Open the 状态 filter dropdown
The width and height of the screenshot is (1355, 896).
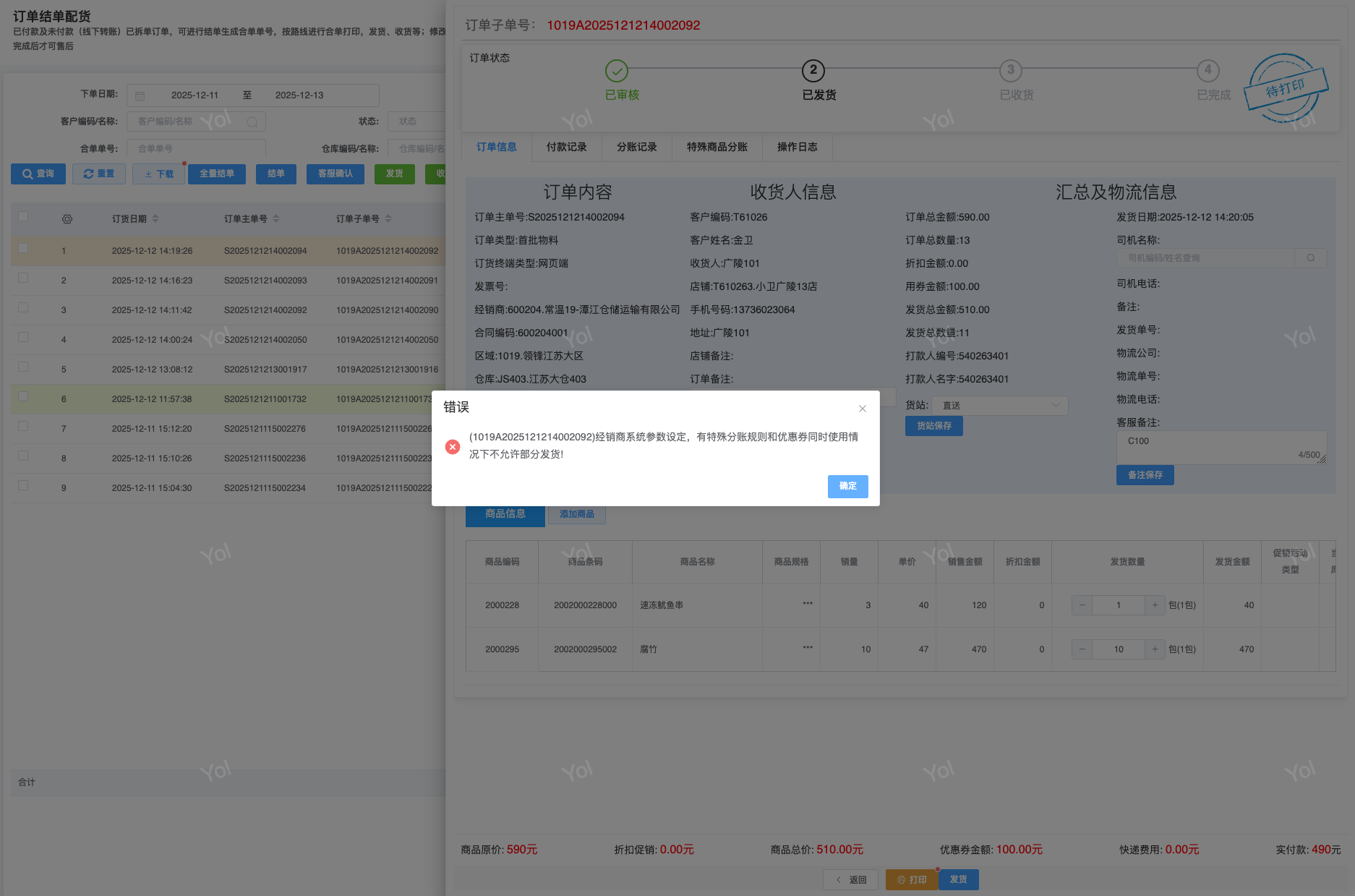pyautogui.click(x=416, y=121)
